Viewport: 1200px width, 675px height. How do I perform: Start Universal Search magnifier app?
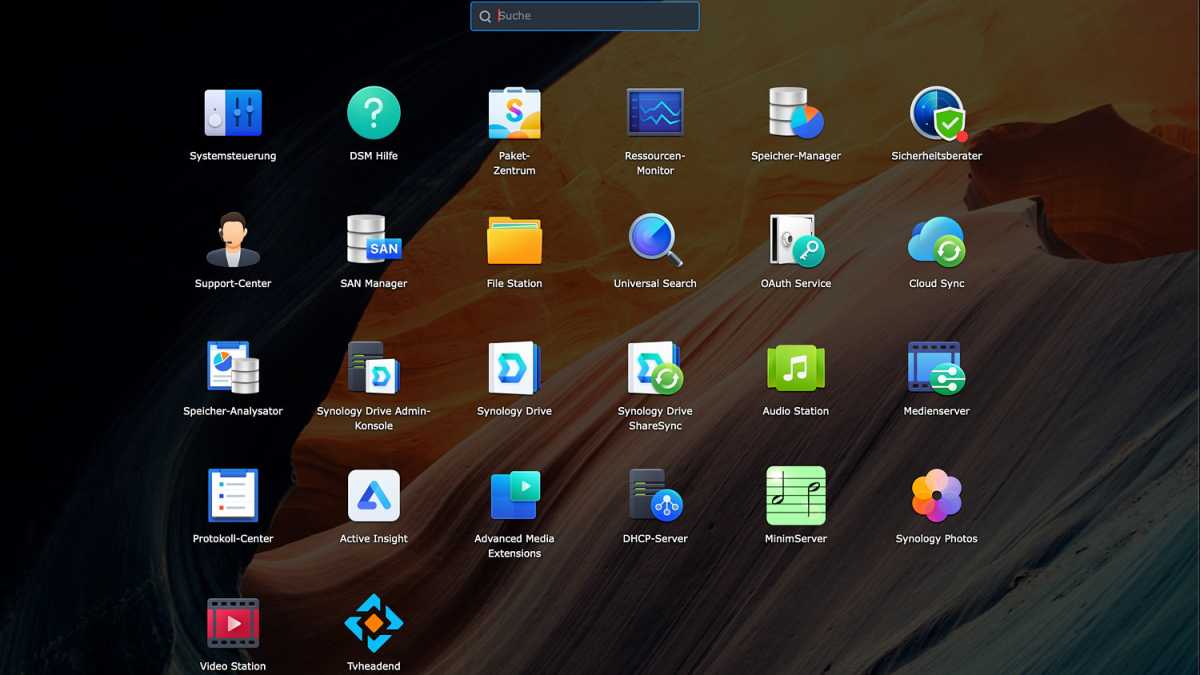pyautogui.click(x=655, y=240)
